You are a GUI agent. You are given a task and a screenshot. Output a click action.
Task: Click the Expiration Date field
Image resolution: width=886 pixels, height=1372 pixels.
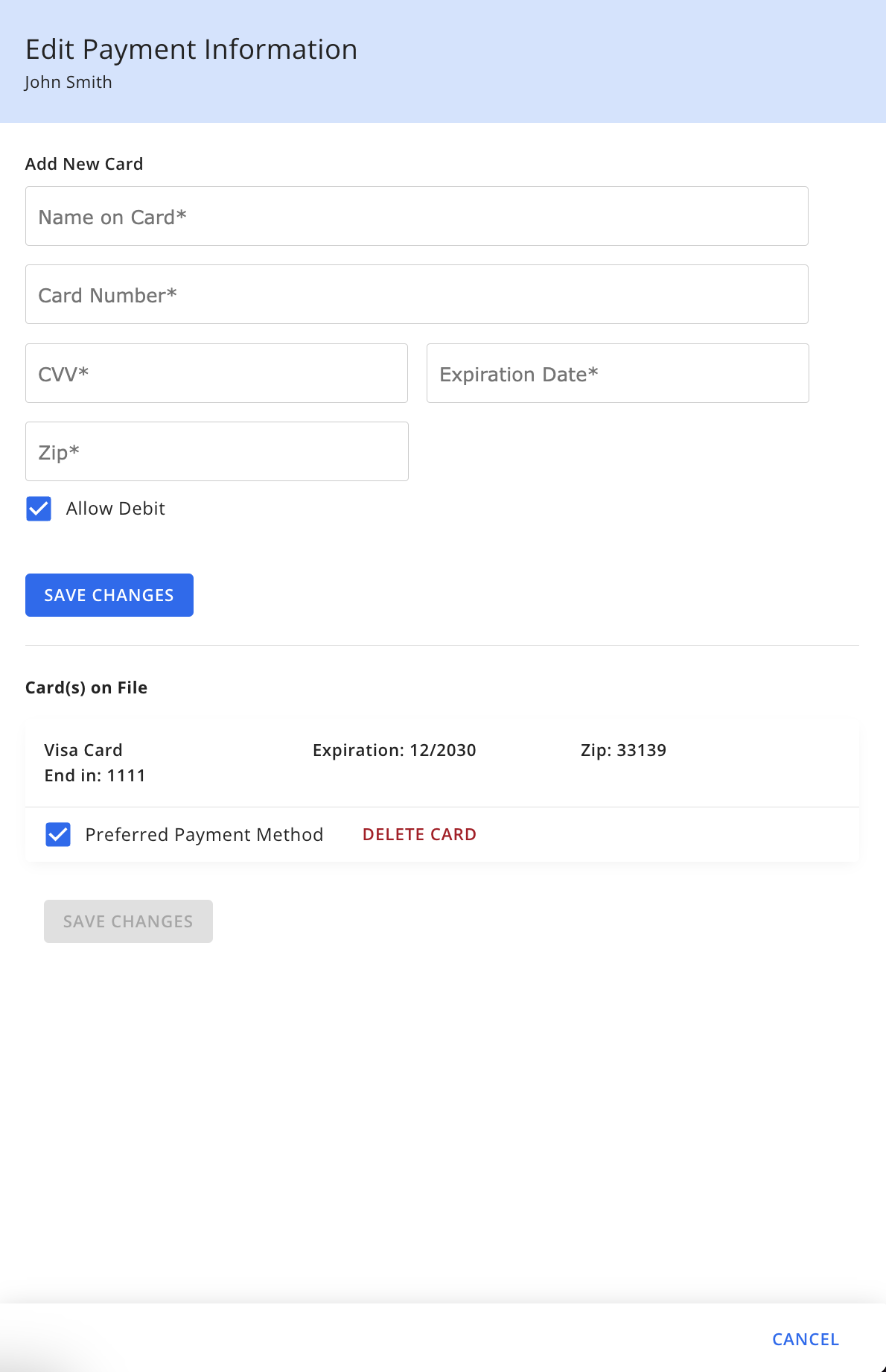(x=618, y=373)
